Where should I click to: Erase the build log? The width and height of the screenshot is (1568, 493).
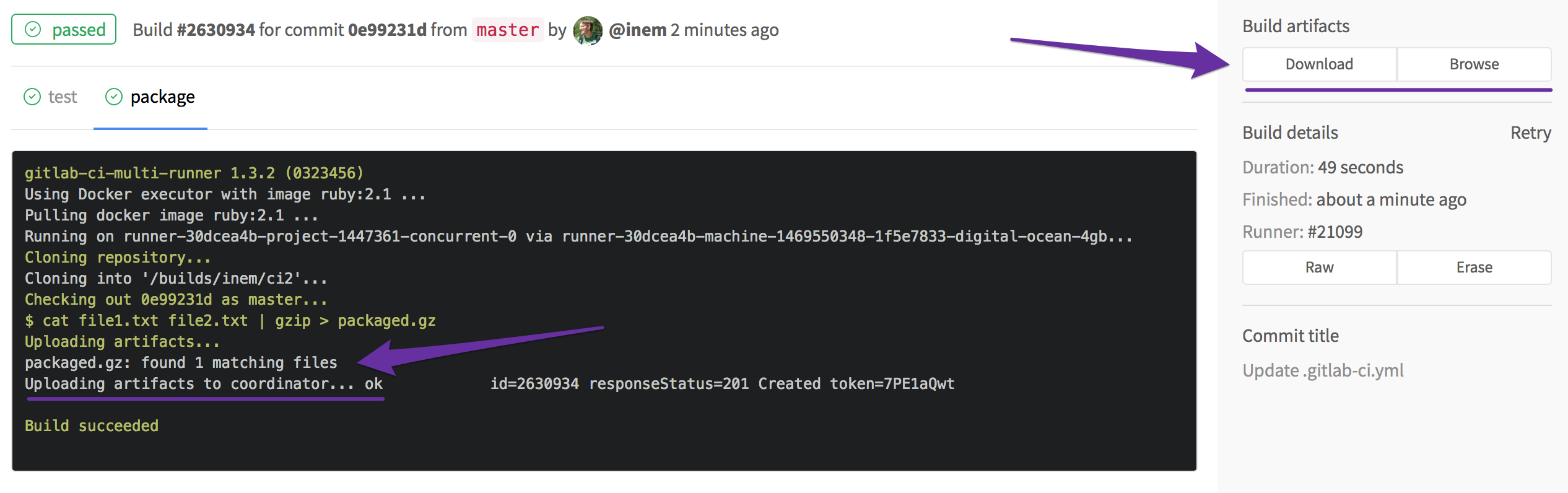pos(1474,268)
